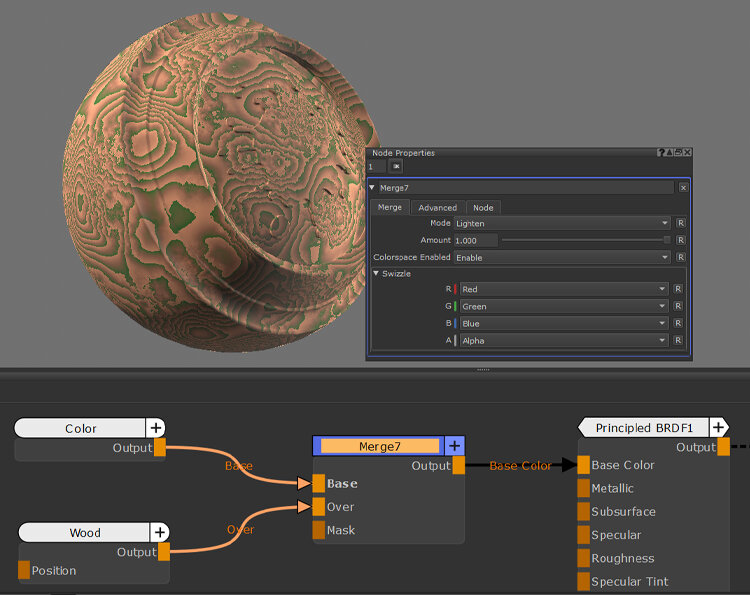Click the help question mark in Node Properties
The width and height of the screenshot is (750, 595).
pyautogui.click(x=661, y=153)
